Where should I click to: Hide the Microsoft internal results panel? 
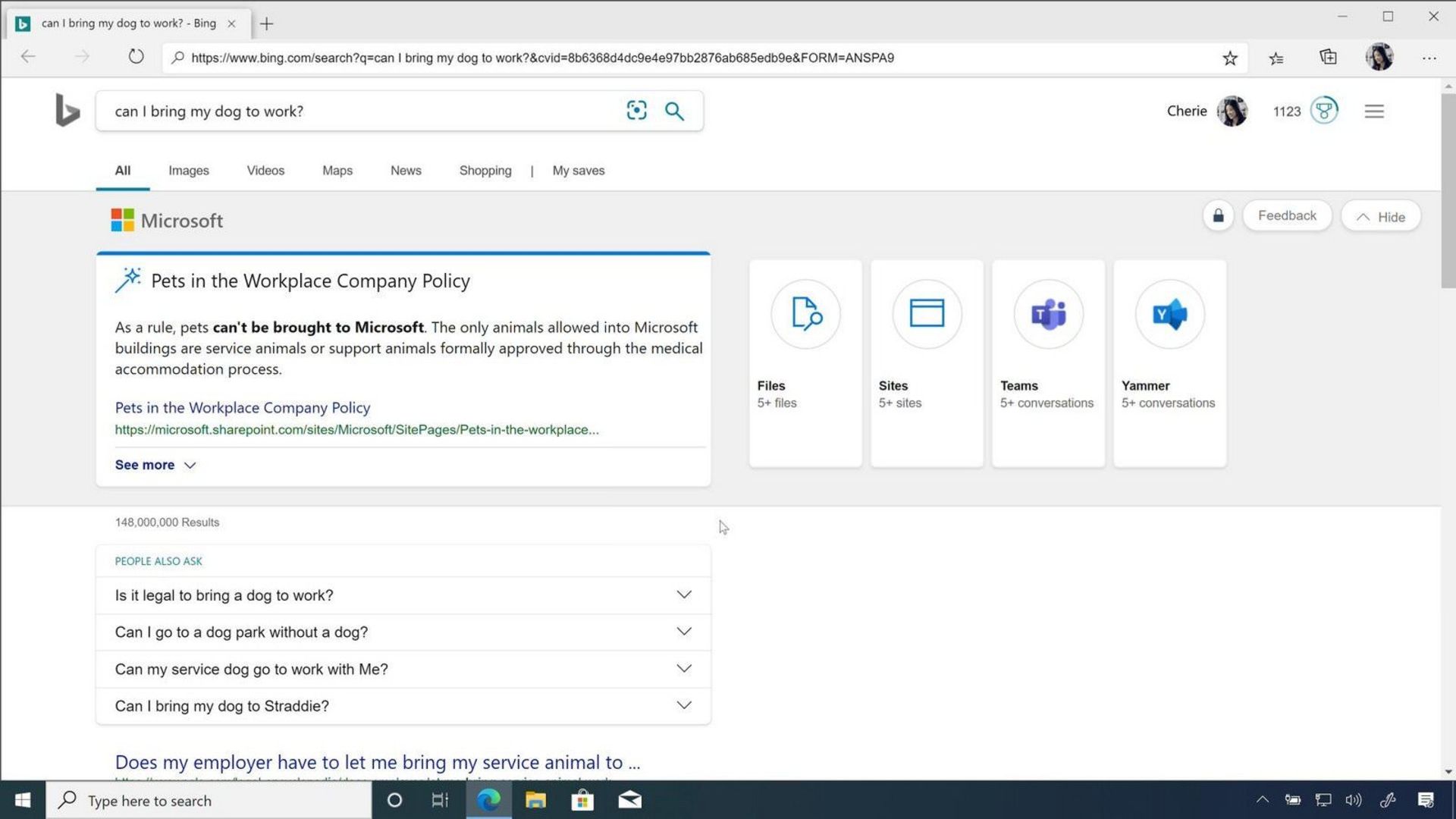tap(1383, 216)
